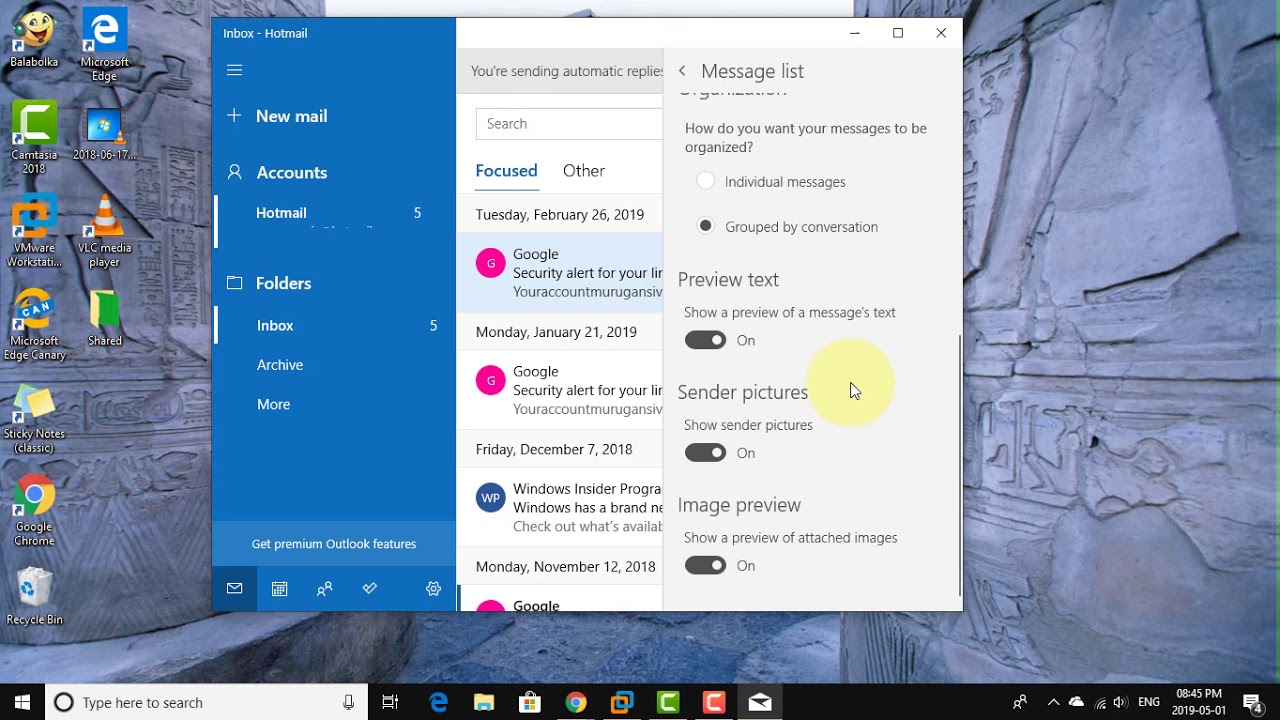This screenshot has height=720, width=1280.
Task: Open the Shared folder desktop icon
Action: (x=104, y=319)
